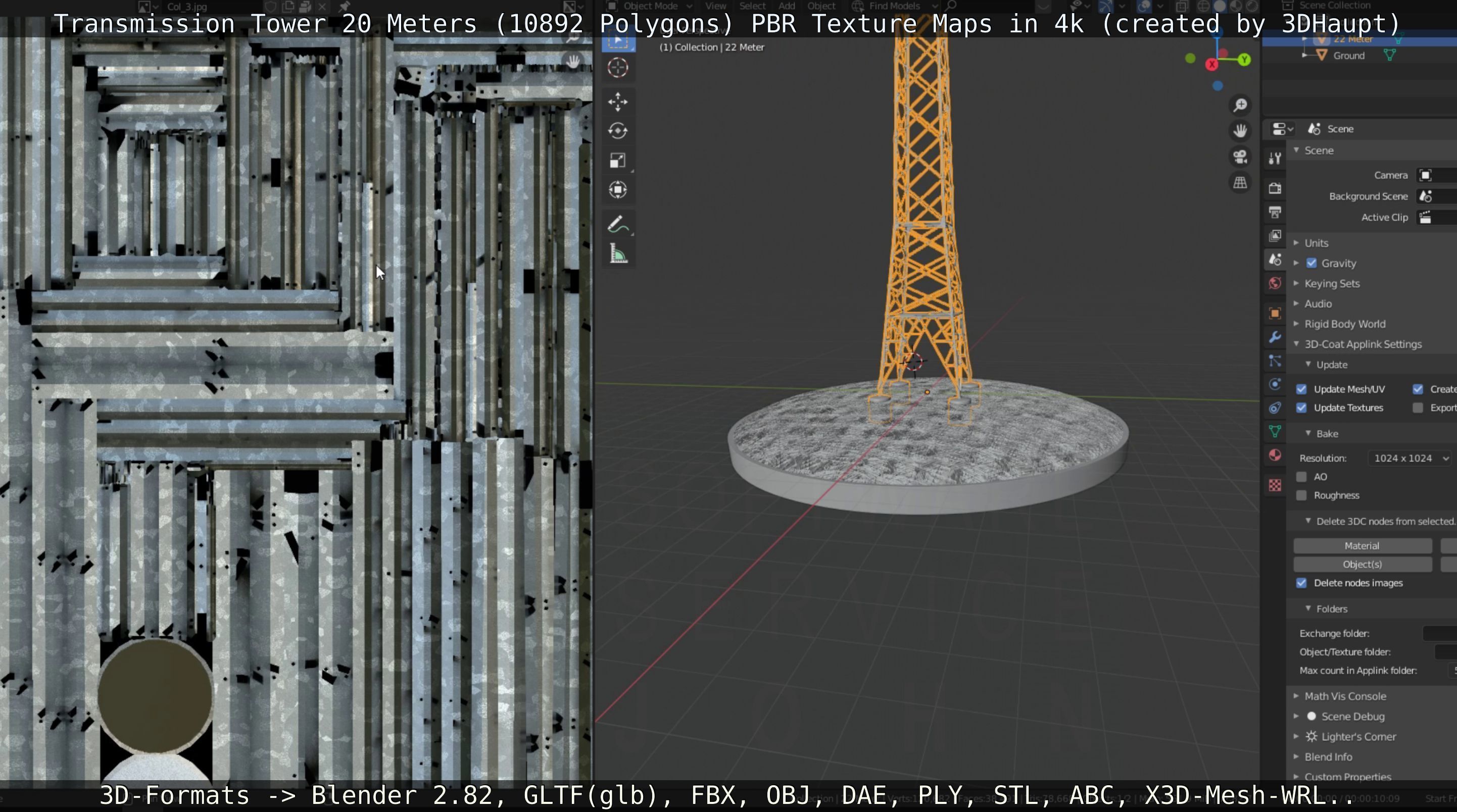Expand the Units panel

click(1316, 242)
